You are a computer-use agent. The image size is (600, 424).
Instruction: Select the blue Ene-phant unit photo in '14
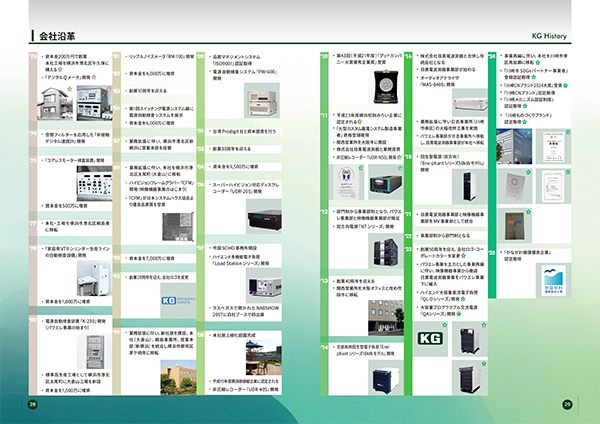tap(386, 377)
